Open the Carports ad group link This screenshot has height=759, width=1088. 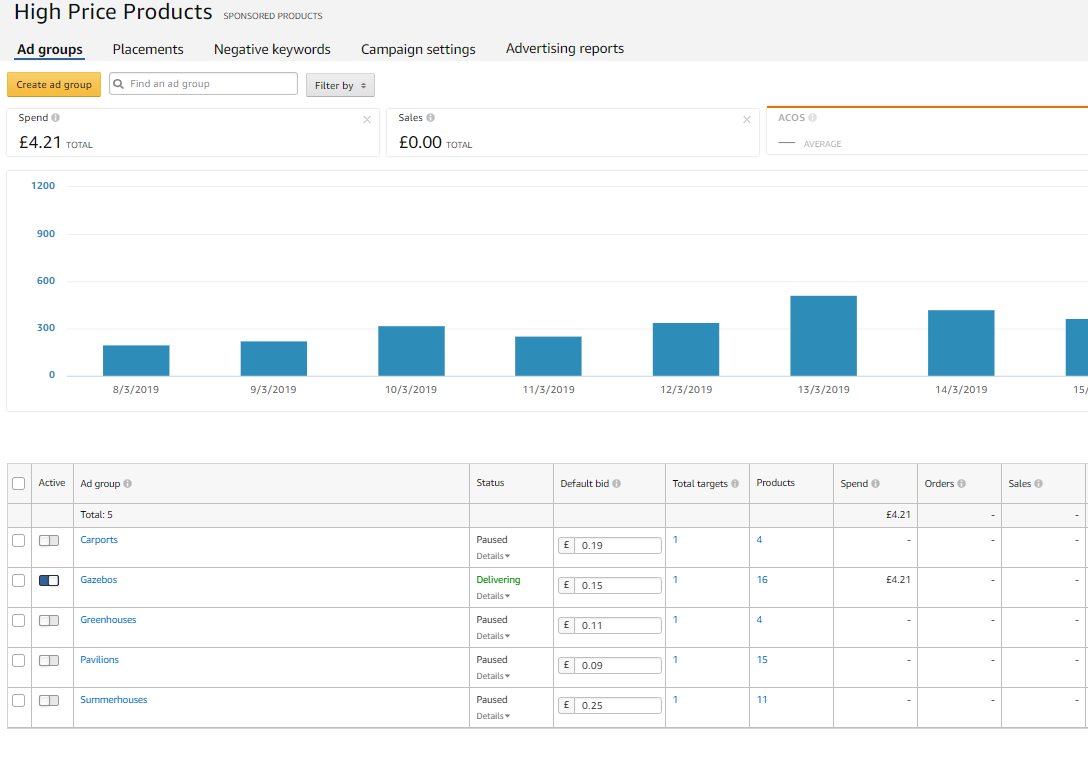[99, 540]
